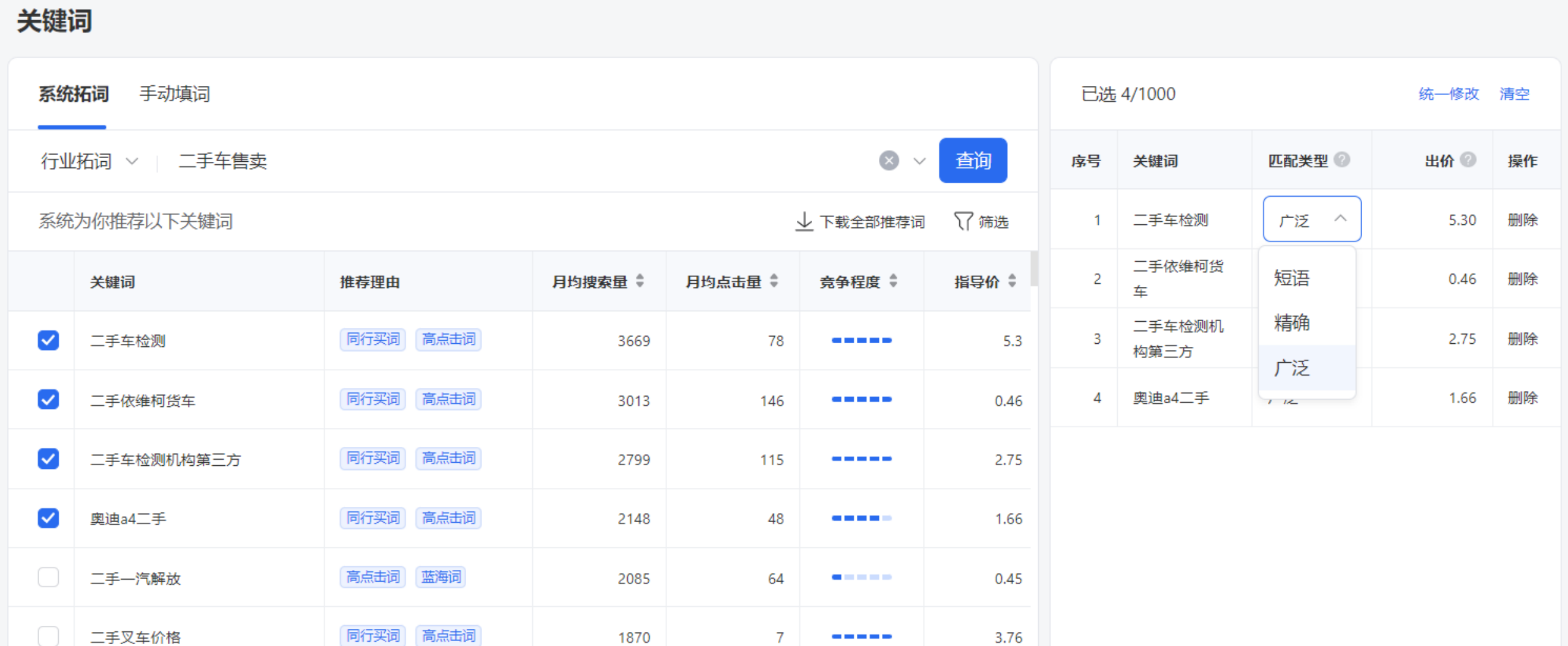The width and height of the screenshot is (1568, 646).
Task: Open the filter funnel icon 筛选
Action: (963, 221)
